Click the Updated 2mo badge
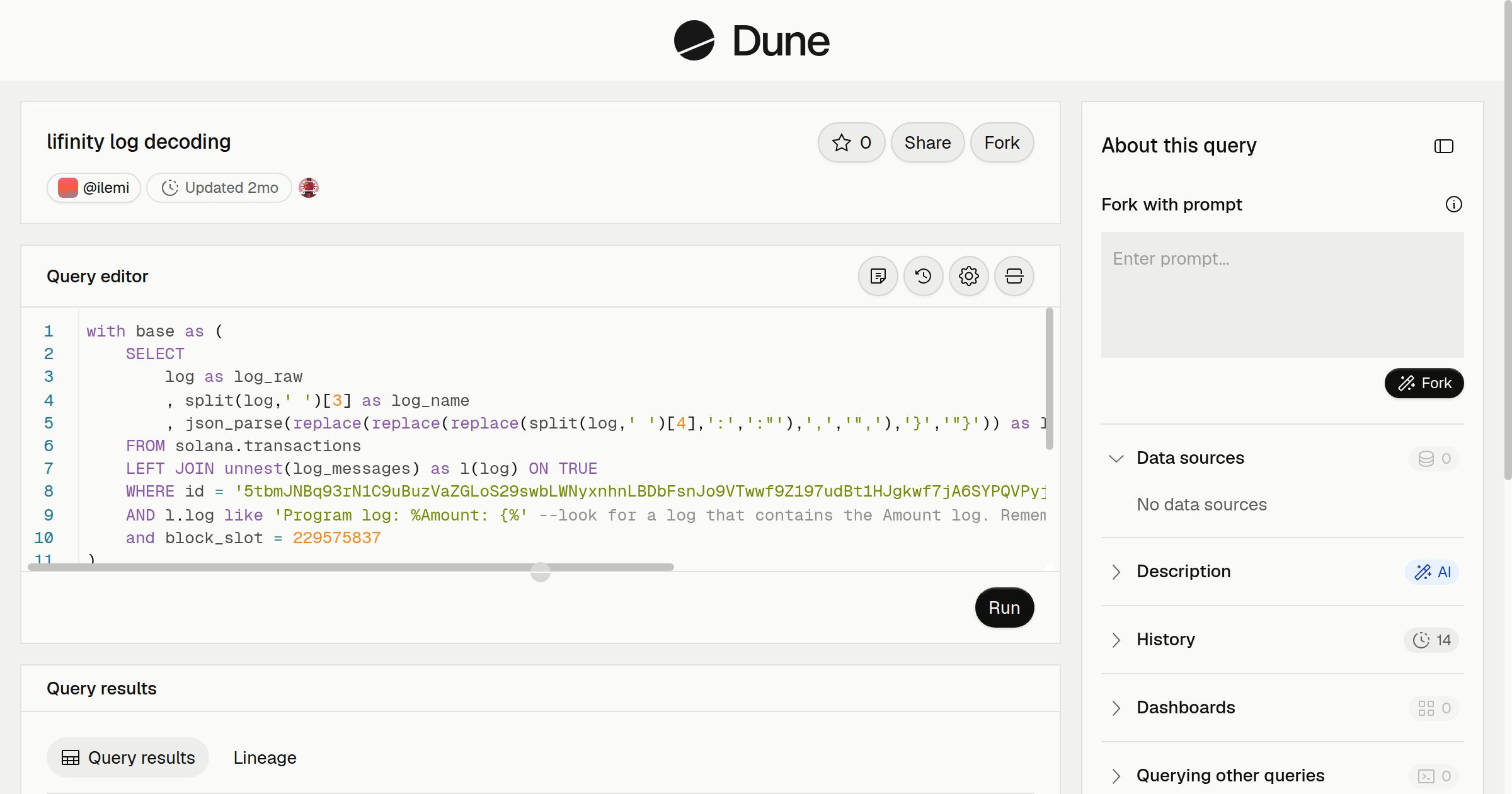 (219, 188)
